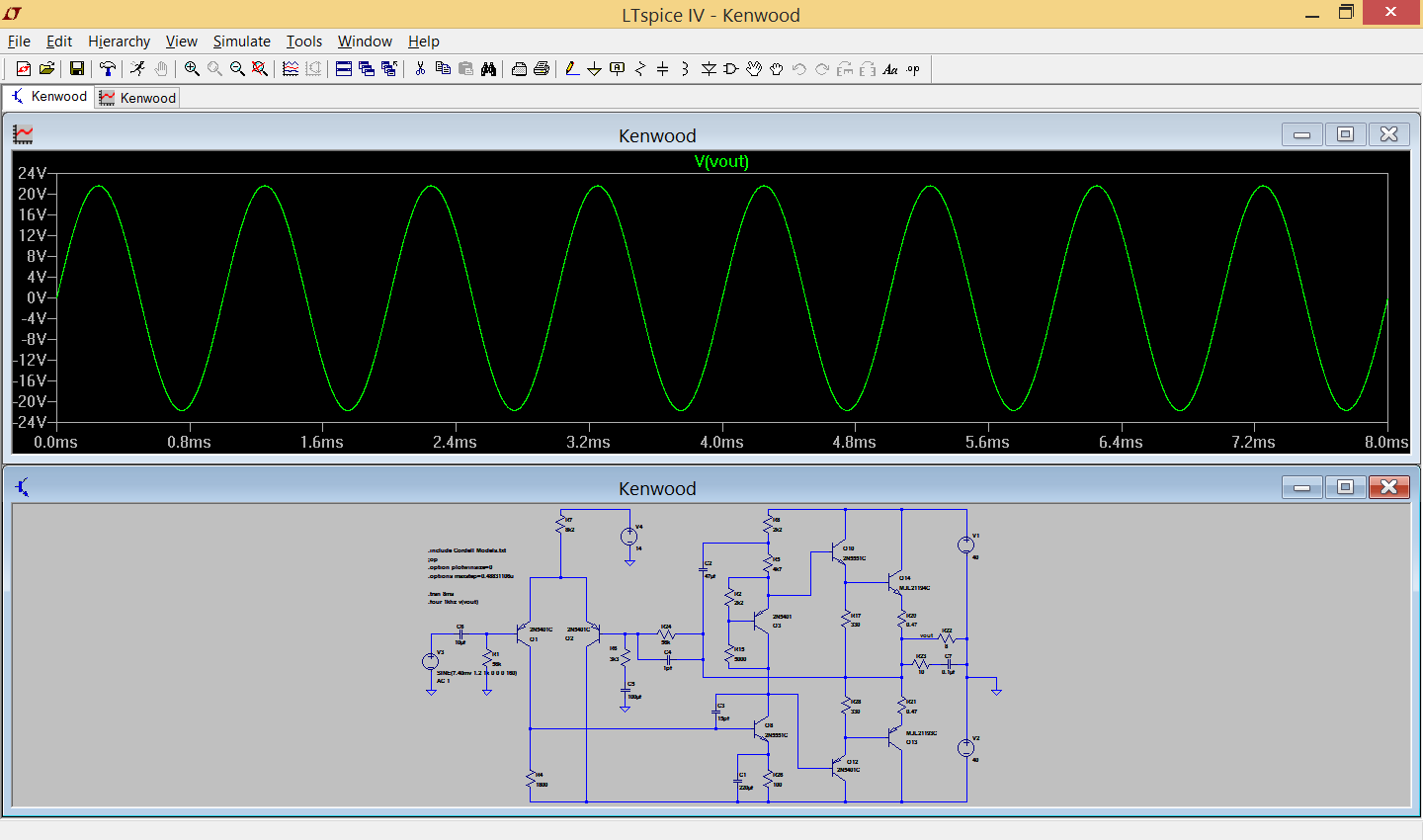Rotate component toolbar icon
The image size is (1423, 840).
pos(845,69)
